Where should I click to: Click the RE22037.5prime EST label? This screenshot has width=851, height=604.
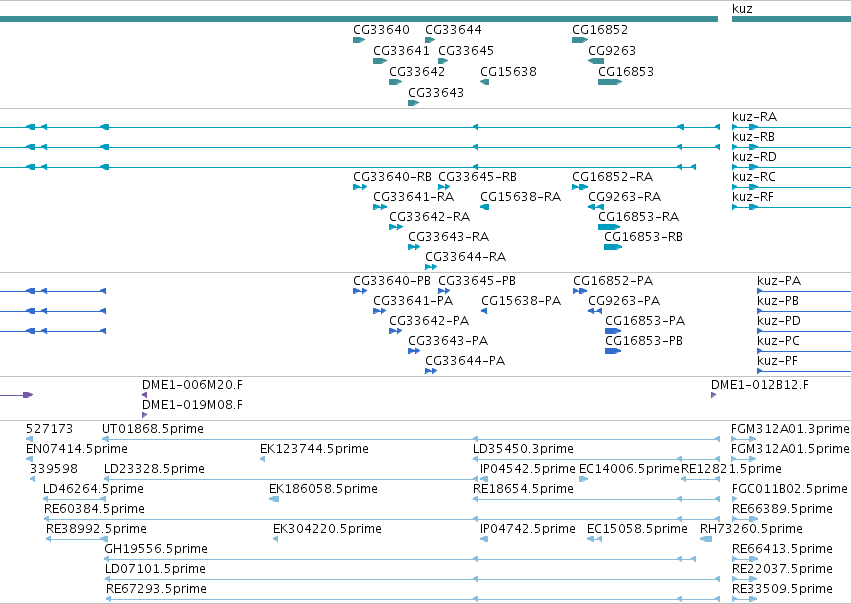click(782, 569)
